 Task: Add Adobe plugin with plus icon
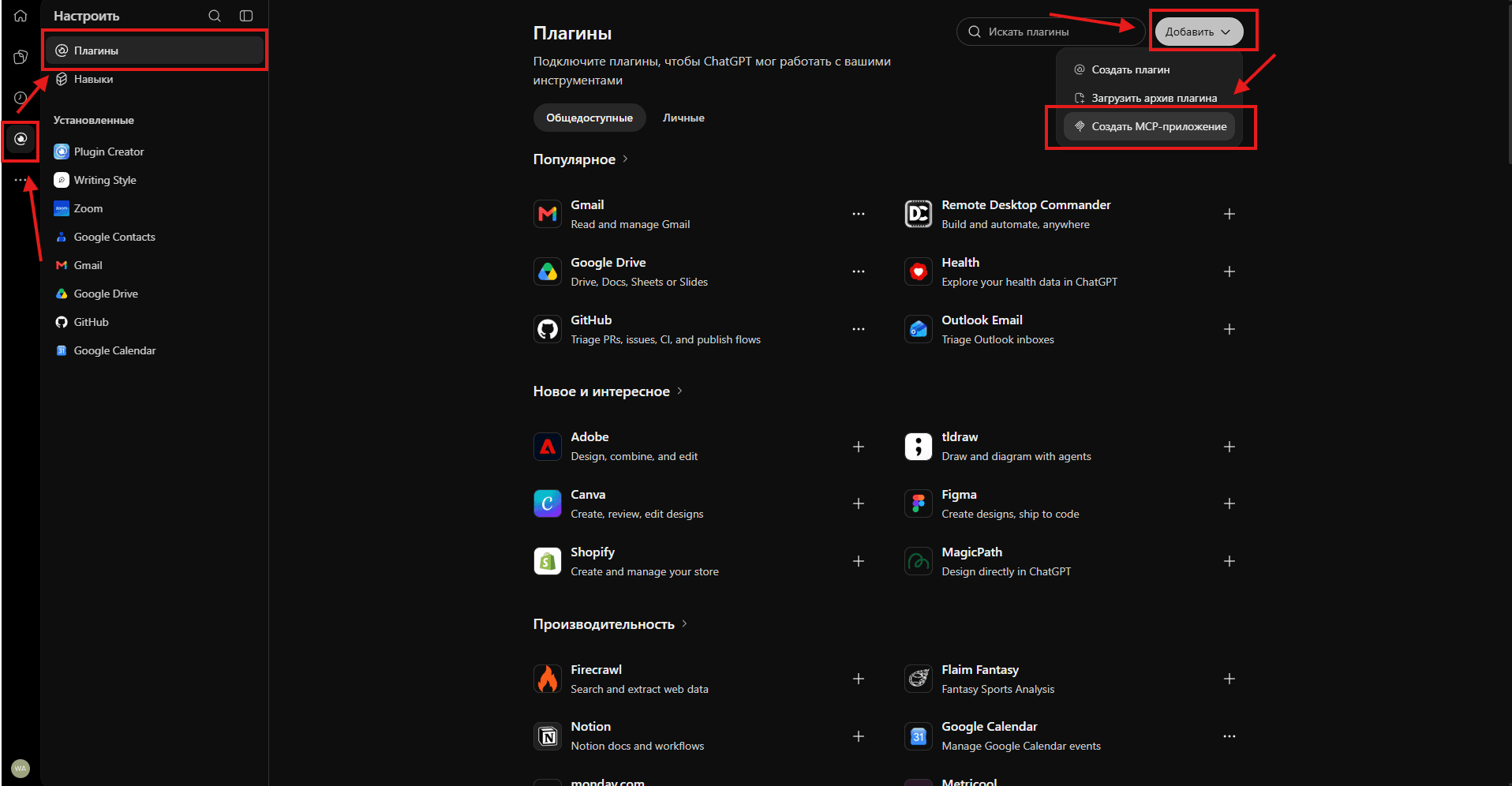click(859, 447)
